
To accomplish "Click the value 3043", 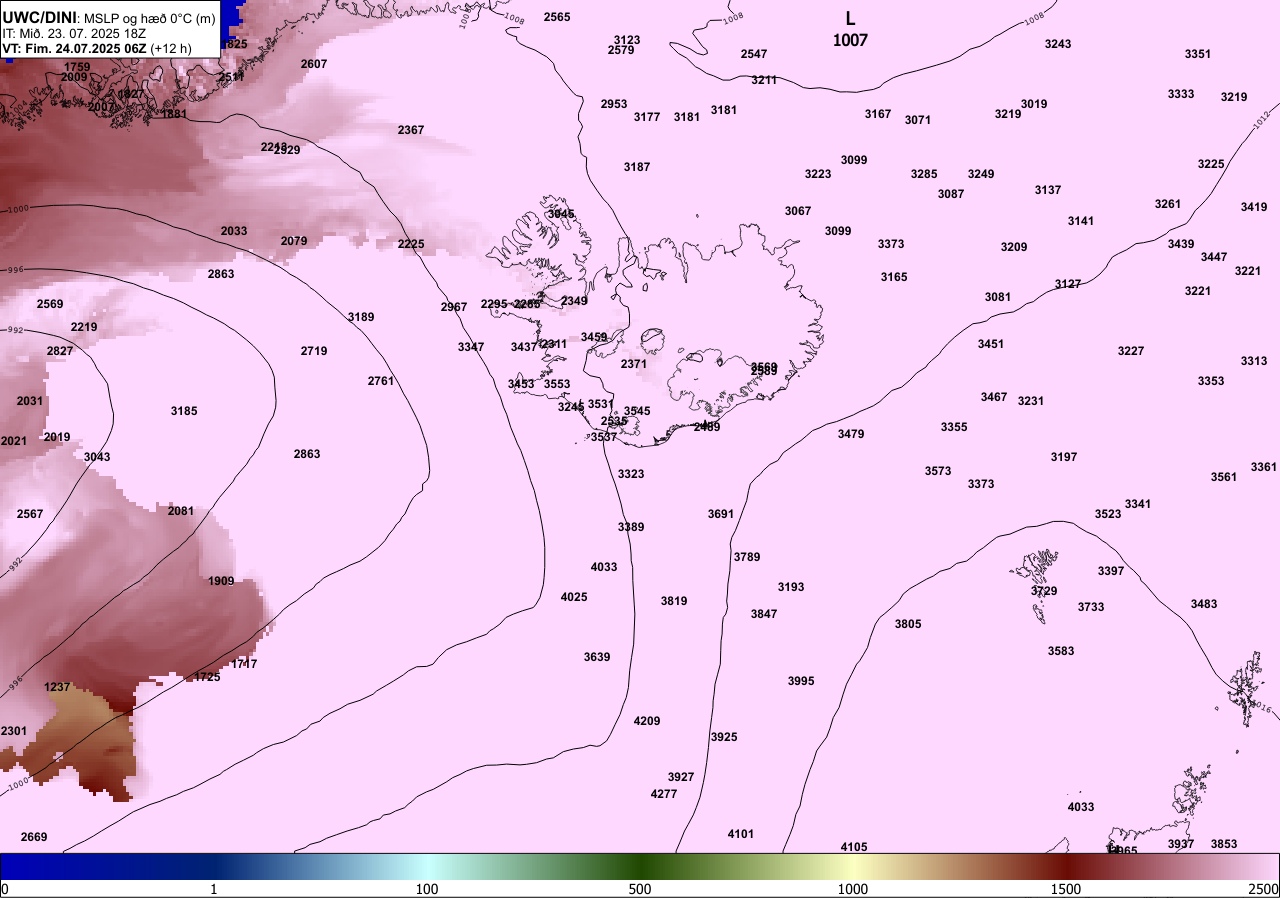I will (97, 457).
